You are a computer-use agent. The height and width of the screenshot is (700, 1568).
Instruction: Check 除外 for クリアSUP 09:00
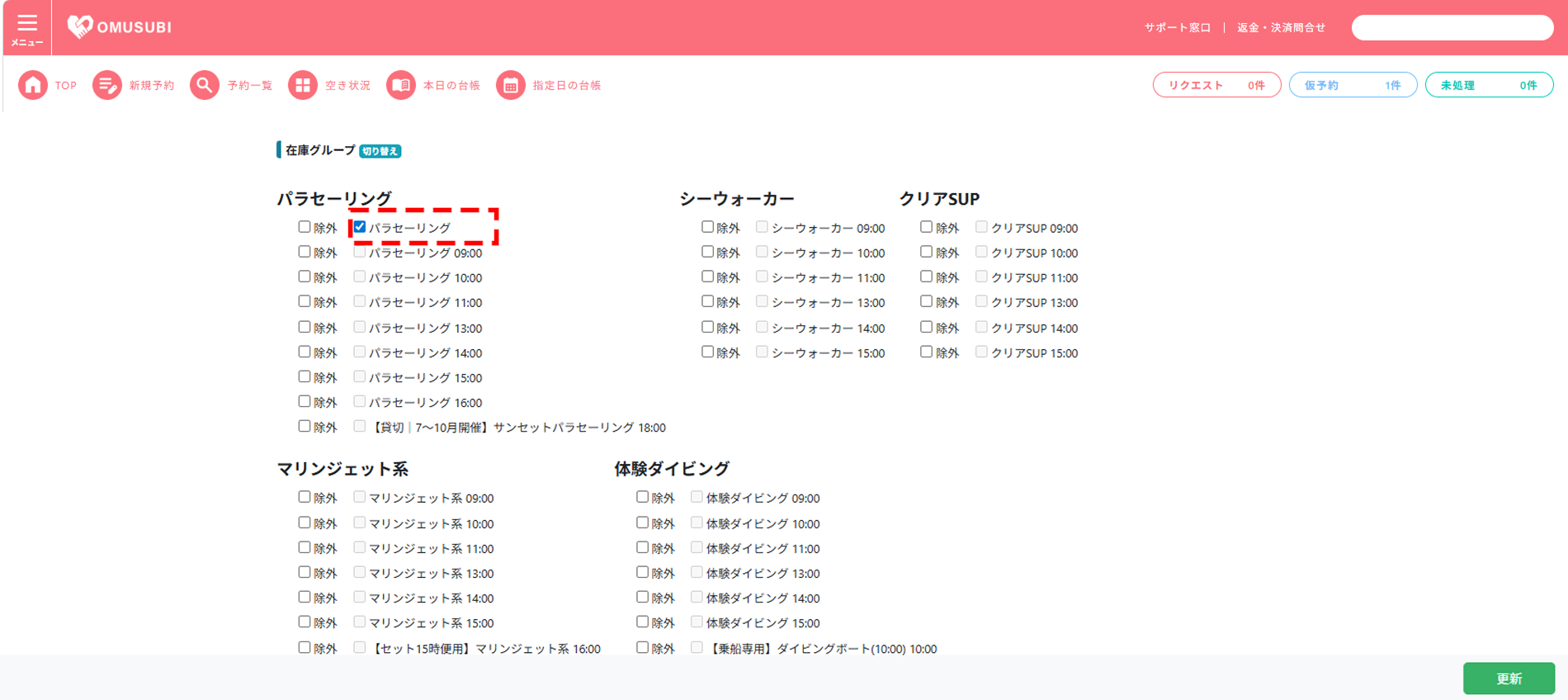pos(926,227)
